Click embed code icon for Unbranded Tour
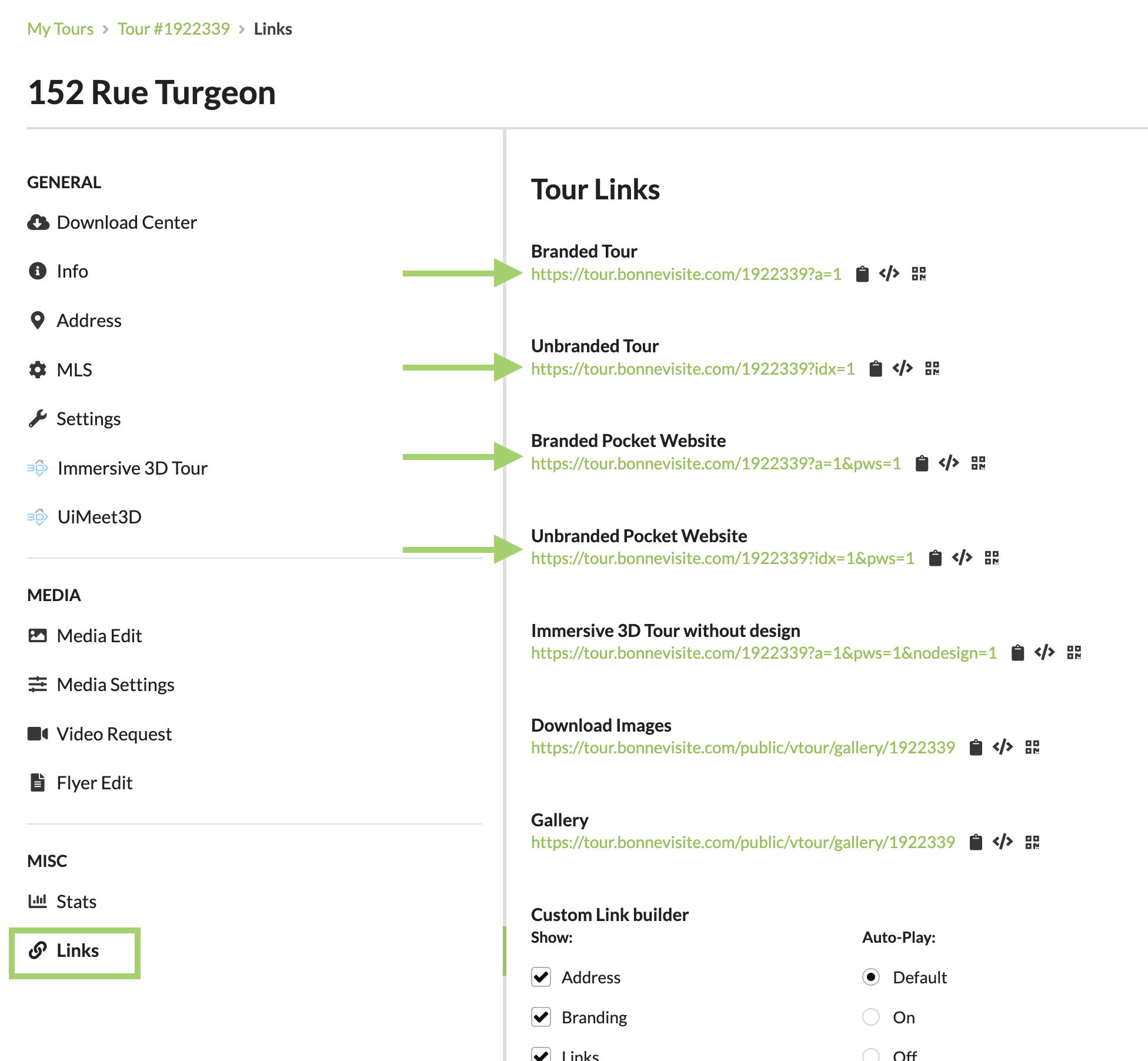 click(x=902, y=369)
